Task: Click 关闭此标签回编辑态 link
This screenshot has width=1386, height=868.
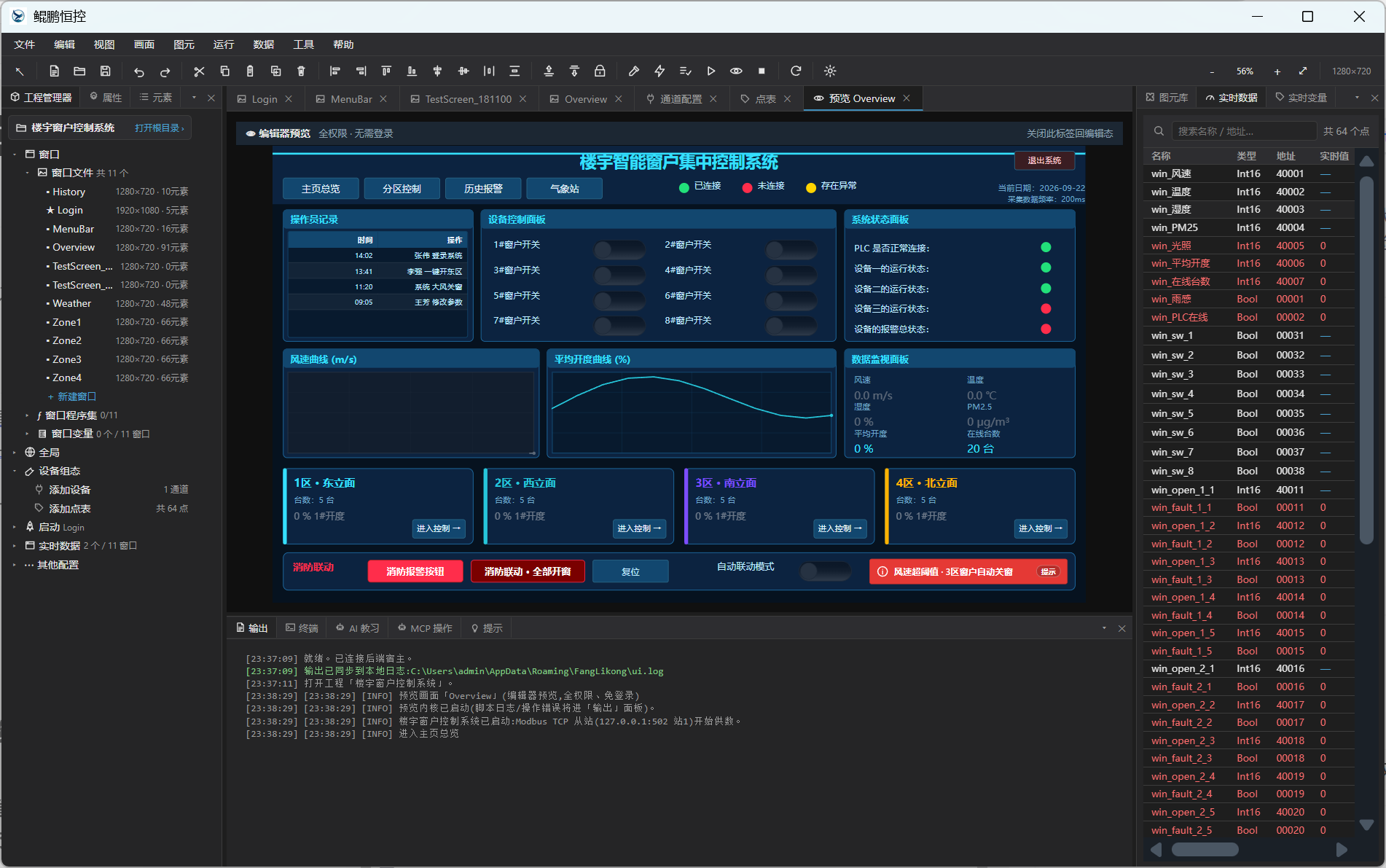Action: [x=1070, y=133]
